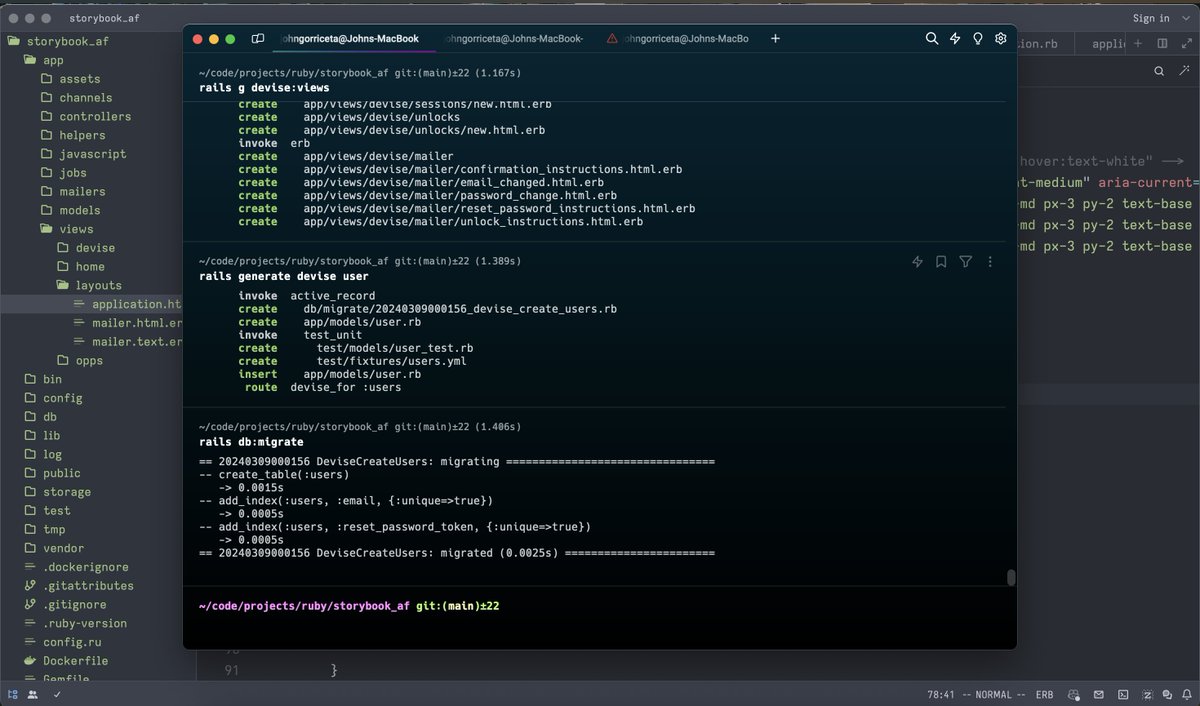Click the terminal prompt input line
The width and height of the screenshot is (1200, 706).
pyautogui.click(x=600, y=606)
